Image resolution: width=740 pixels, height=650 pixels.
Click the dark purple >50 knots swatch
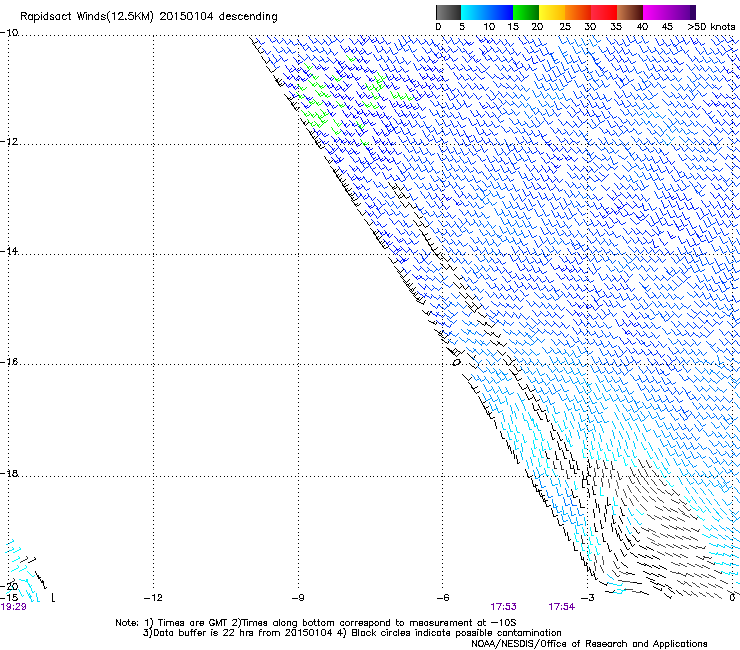693,12
